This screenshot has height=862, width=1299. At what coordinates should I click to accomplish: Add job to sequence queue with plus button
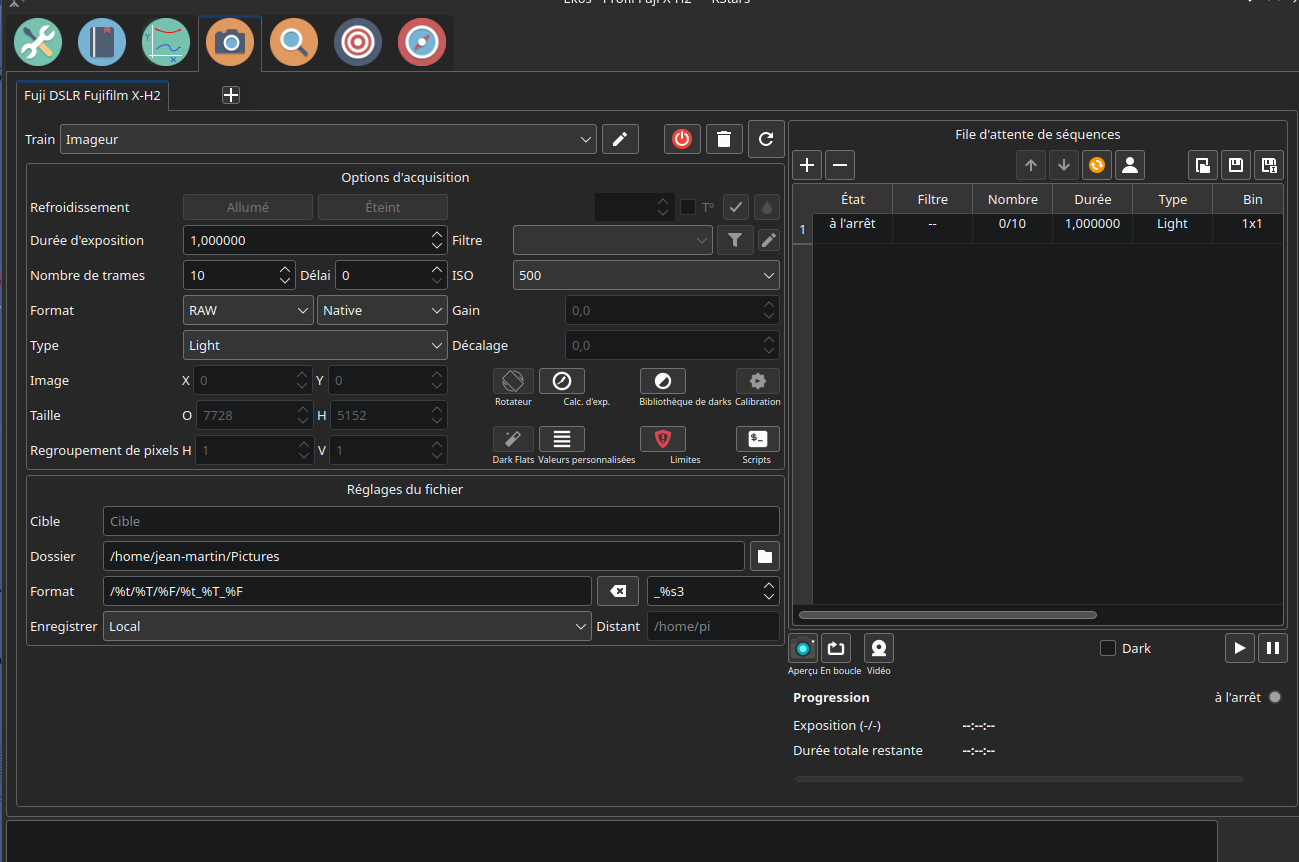[x=808, y=165]
